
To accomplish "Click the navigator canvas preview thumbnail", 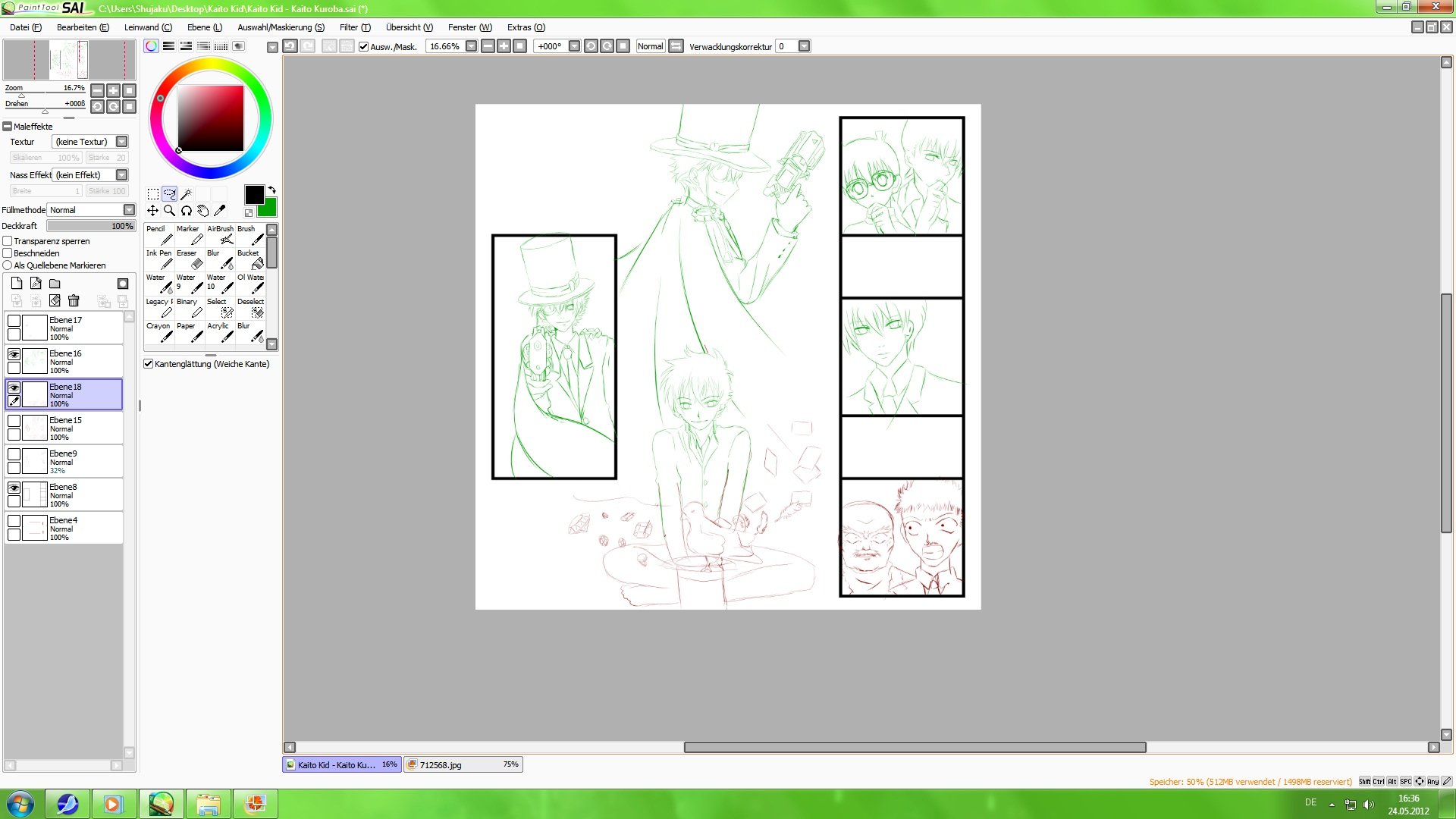I will (69, 60).
